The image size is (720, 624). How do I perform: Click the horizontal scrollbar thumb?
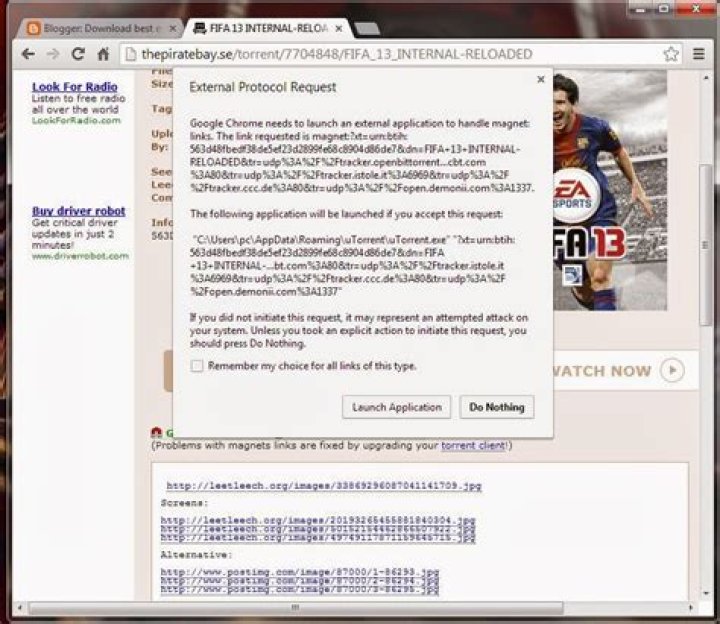click(296, 608)
